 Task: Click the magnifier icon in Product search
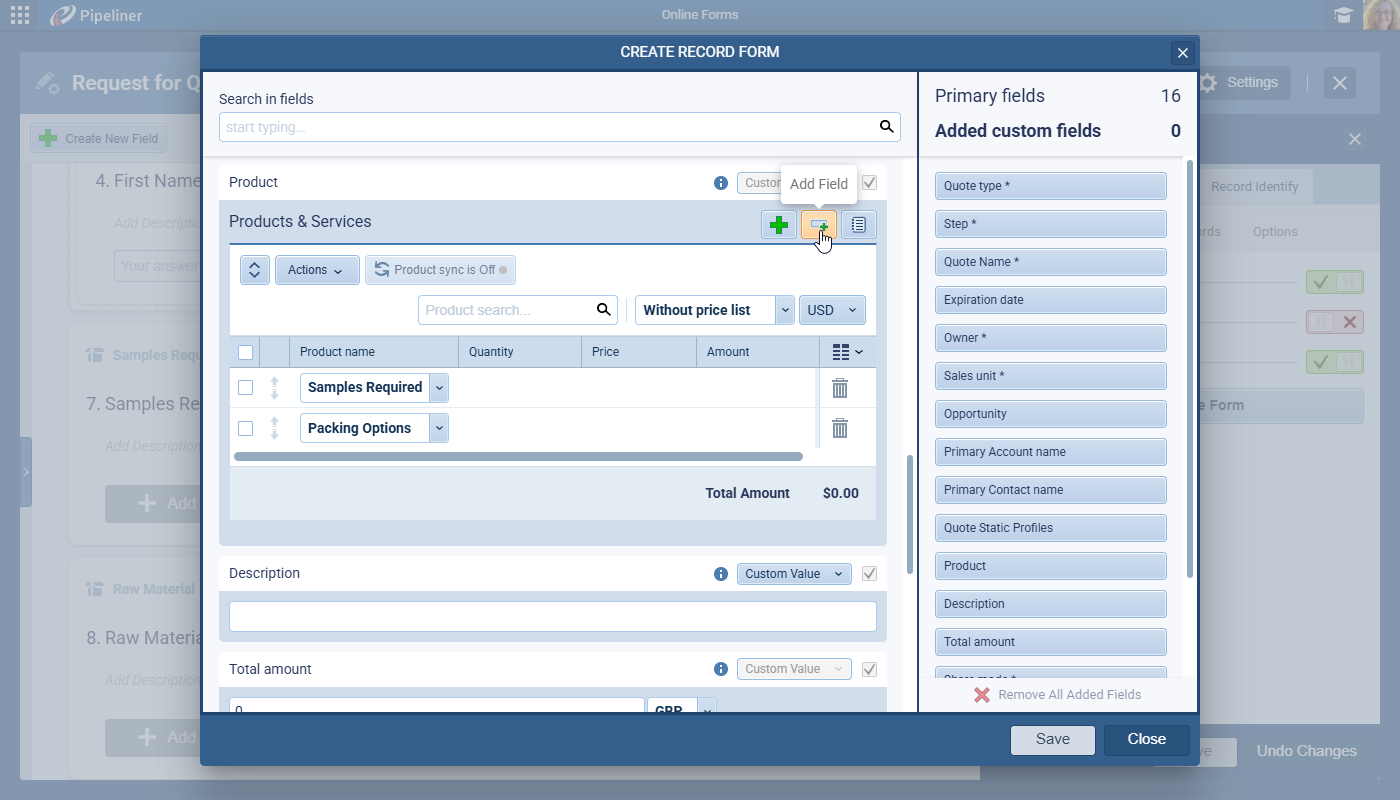pos(603,310)
